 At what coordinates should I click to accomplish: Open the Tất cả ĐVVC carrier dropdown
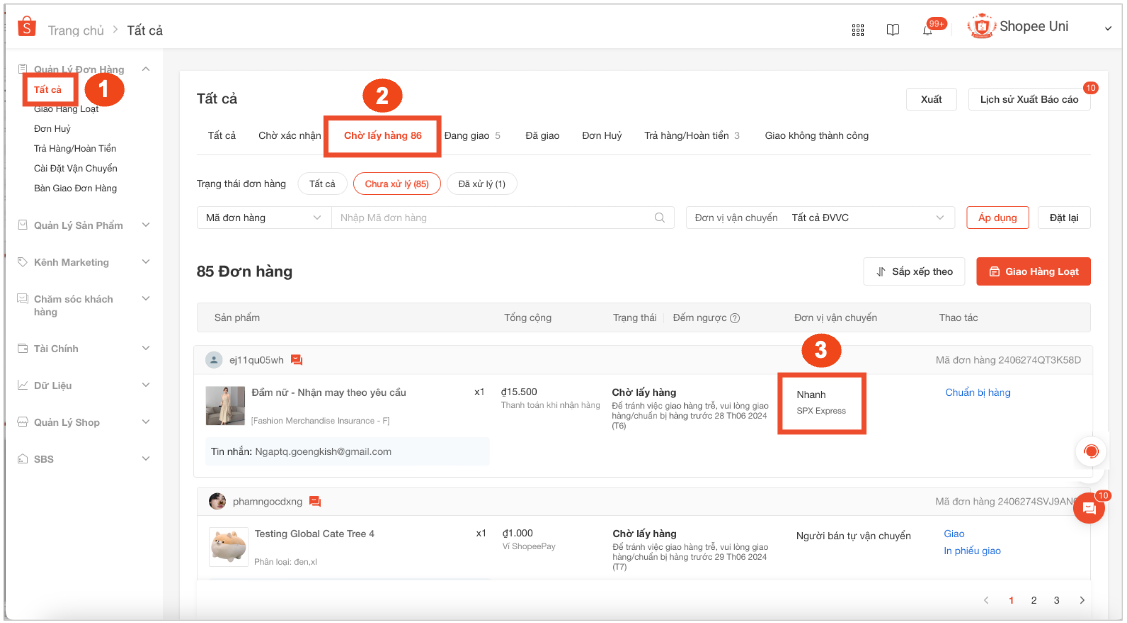point(868,217)
